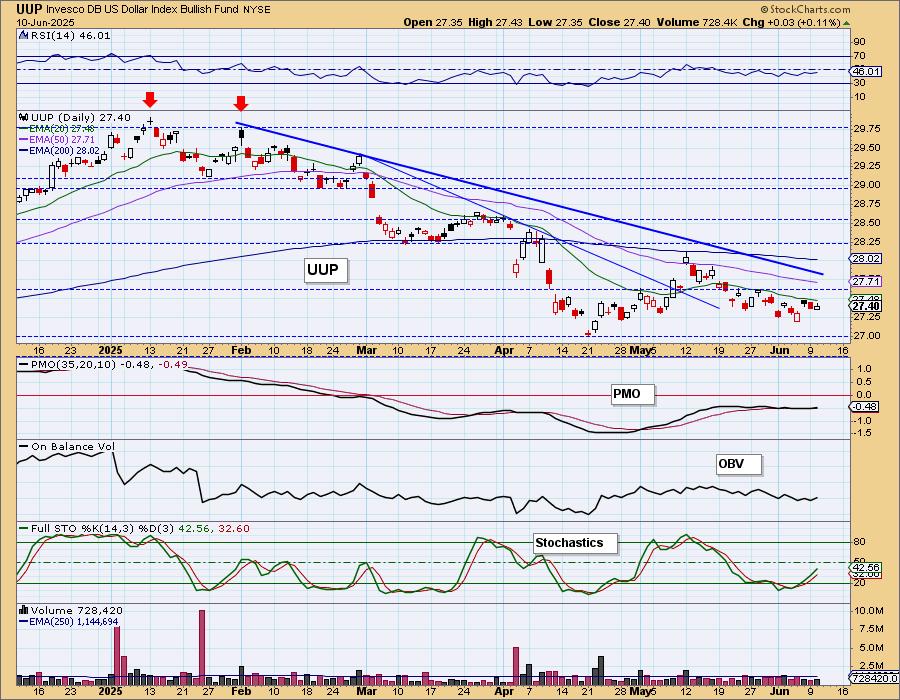Click the 46.01 RSI axis value tag
Image resolution: width=900 pixels, height=700 pixels.
tap(866, 71)
